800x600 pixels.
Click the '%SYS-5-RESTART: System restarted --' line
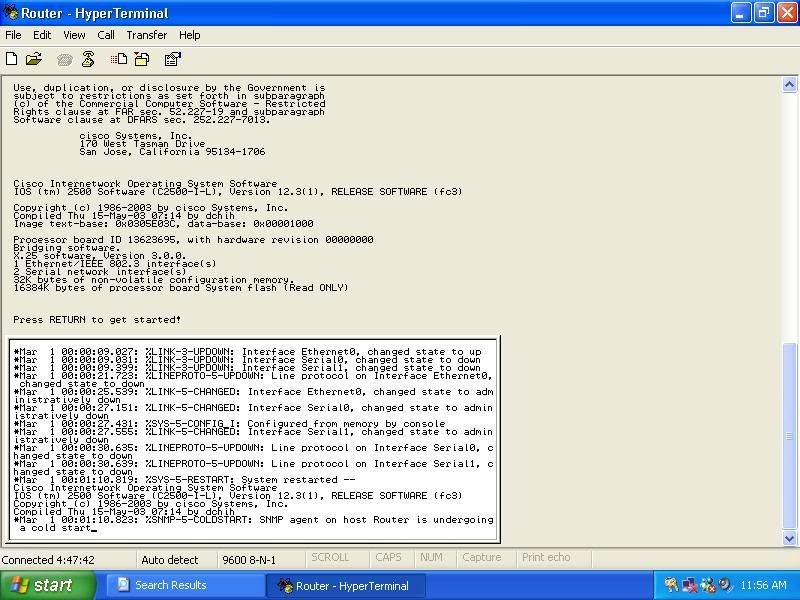184,480
